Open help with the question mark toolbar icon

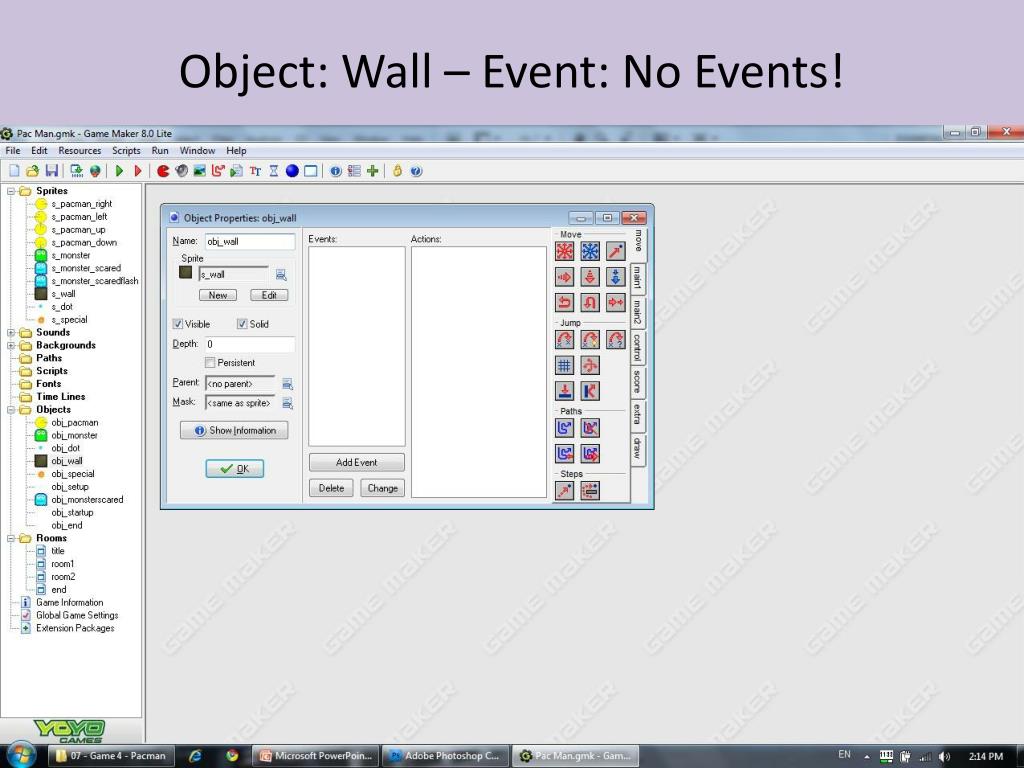point(417,171)
